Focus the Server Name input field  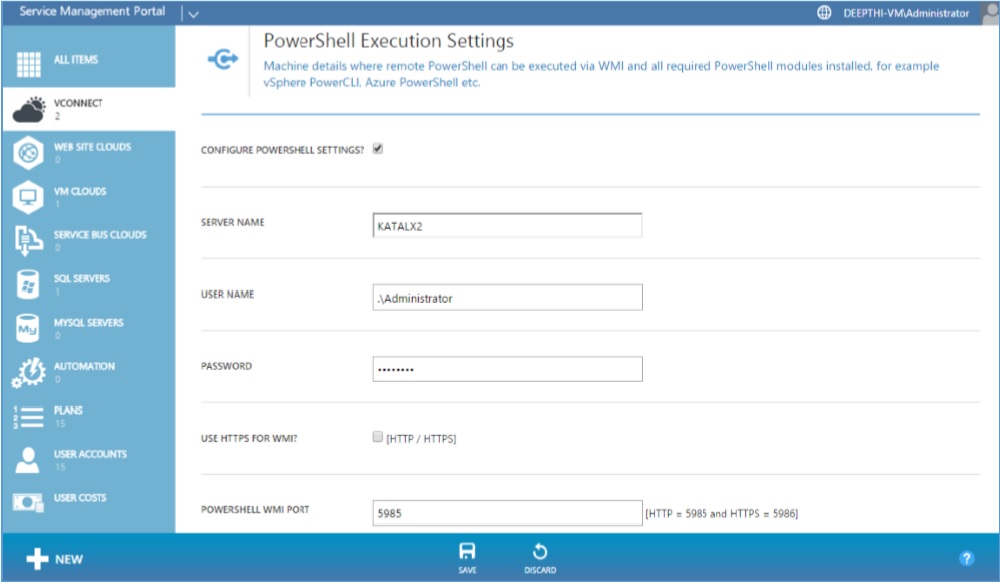click(x=507, y=226)
